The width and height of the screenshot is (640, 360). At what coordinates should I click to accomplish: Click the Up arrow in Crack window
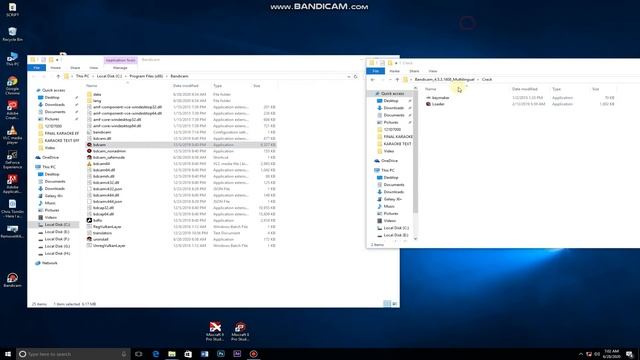pos(397,80)
